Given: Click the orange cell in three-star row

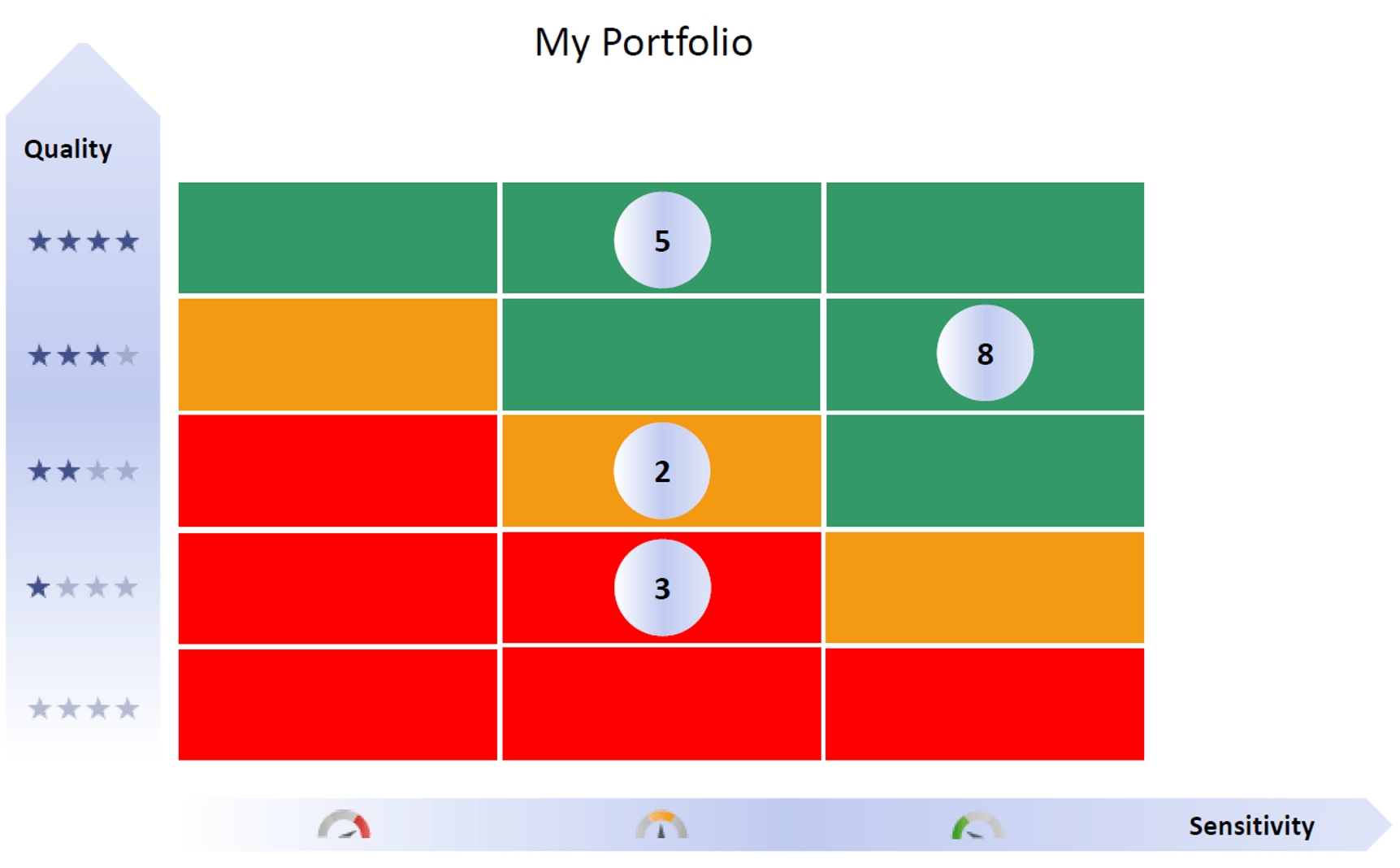Looking at the screenshot, I should (x=337, y=354).
